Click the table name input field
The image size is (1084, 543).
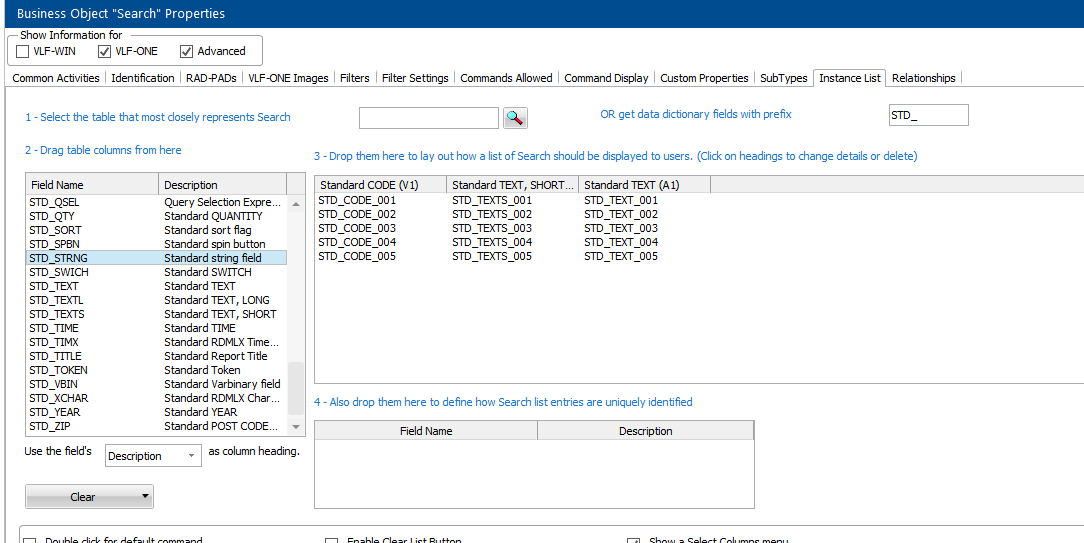pyautogui.click(x=429, y=118)
